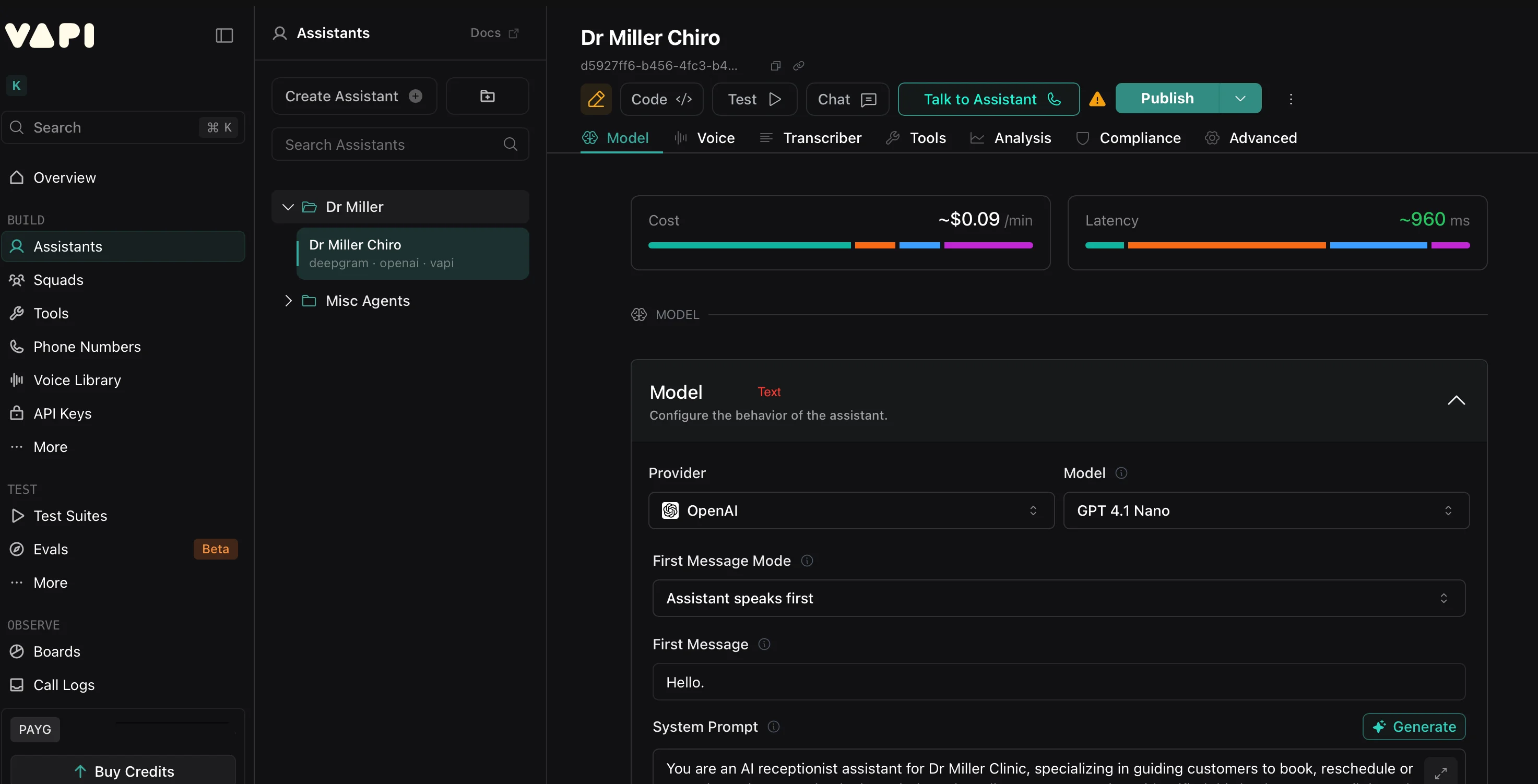Screen dimensions: 1538x784
Task: Click Generate for system prompt
Action: (x=1414, y=727)
